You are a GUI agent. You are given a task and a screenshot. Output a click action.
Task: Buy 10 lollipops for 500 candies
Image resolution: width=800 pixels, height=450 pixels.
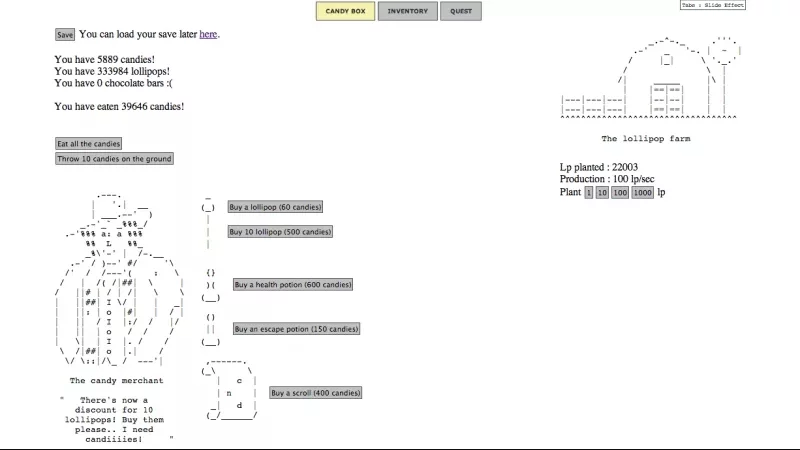[280, 232]
